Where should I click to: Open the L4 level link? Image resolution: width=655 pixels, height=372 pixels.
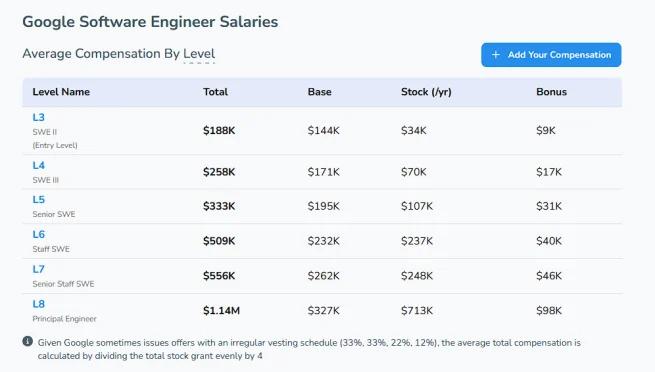(38, 165)
